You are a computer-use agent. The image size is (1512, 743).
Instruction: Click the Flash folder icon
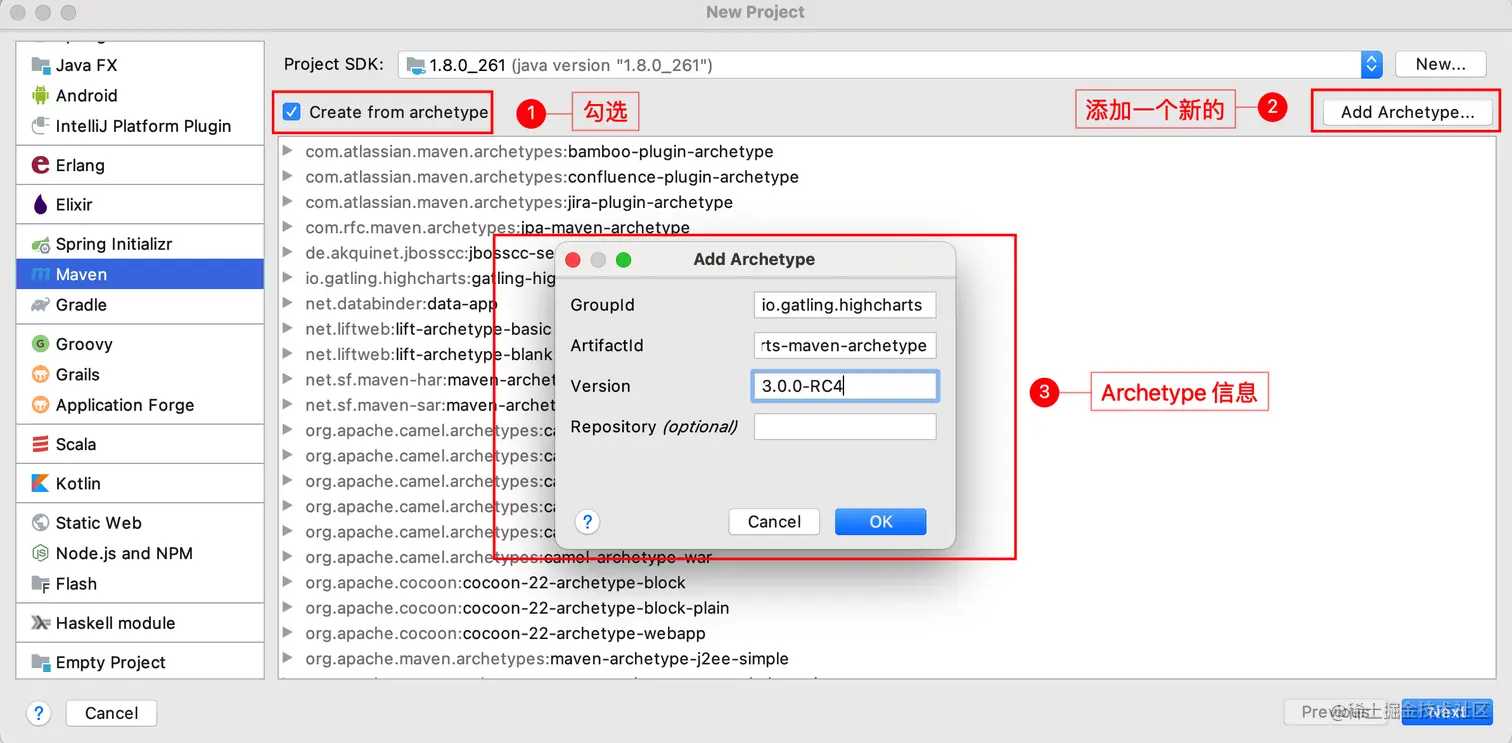click(40, 584)
